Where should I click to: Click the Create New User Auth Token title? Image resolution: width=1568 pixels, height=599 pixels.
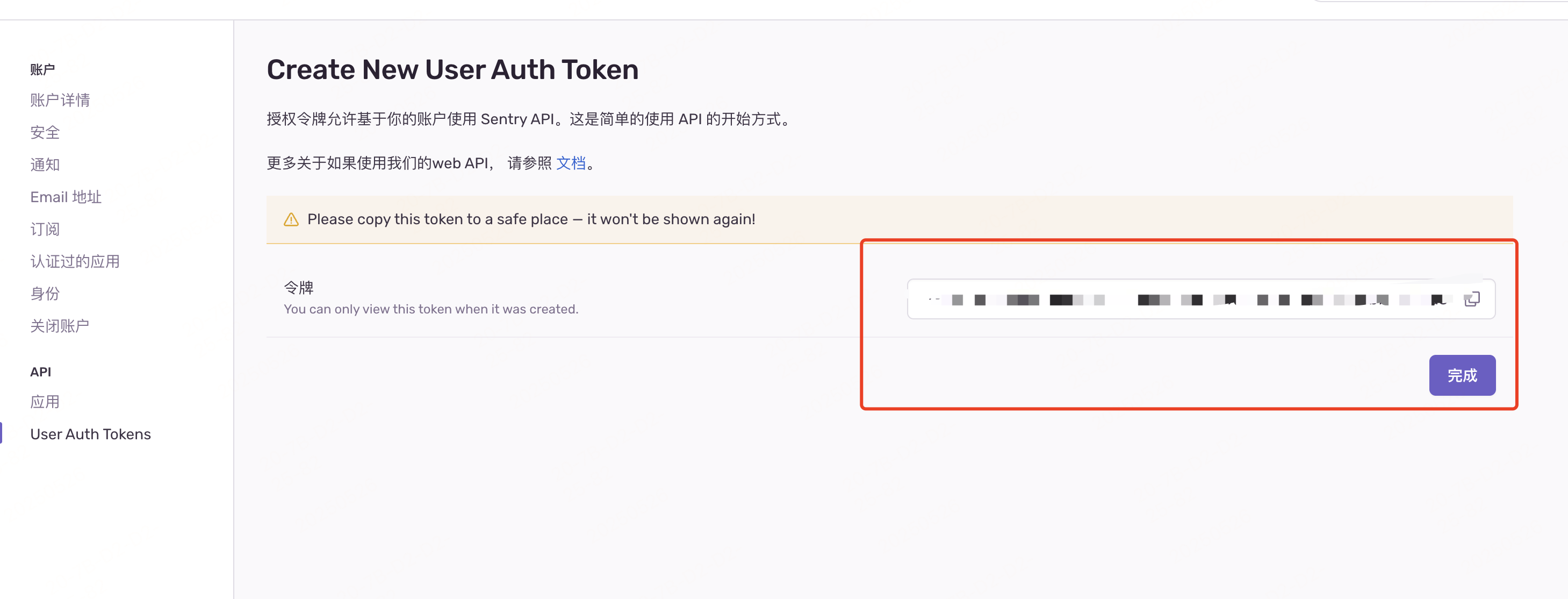point(452,69)
